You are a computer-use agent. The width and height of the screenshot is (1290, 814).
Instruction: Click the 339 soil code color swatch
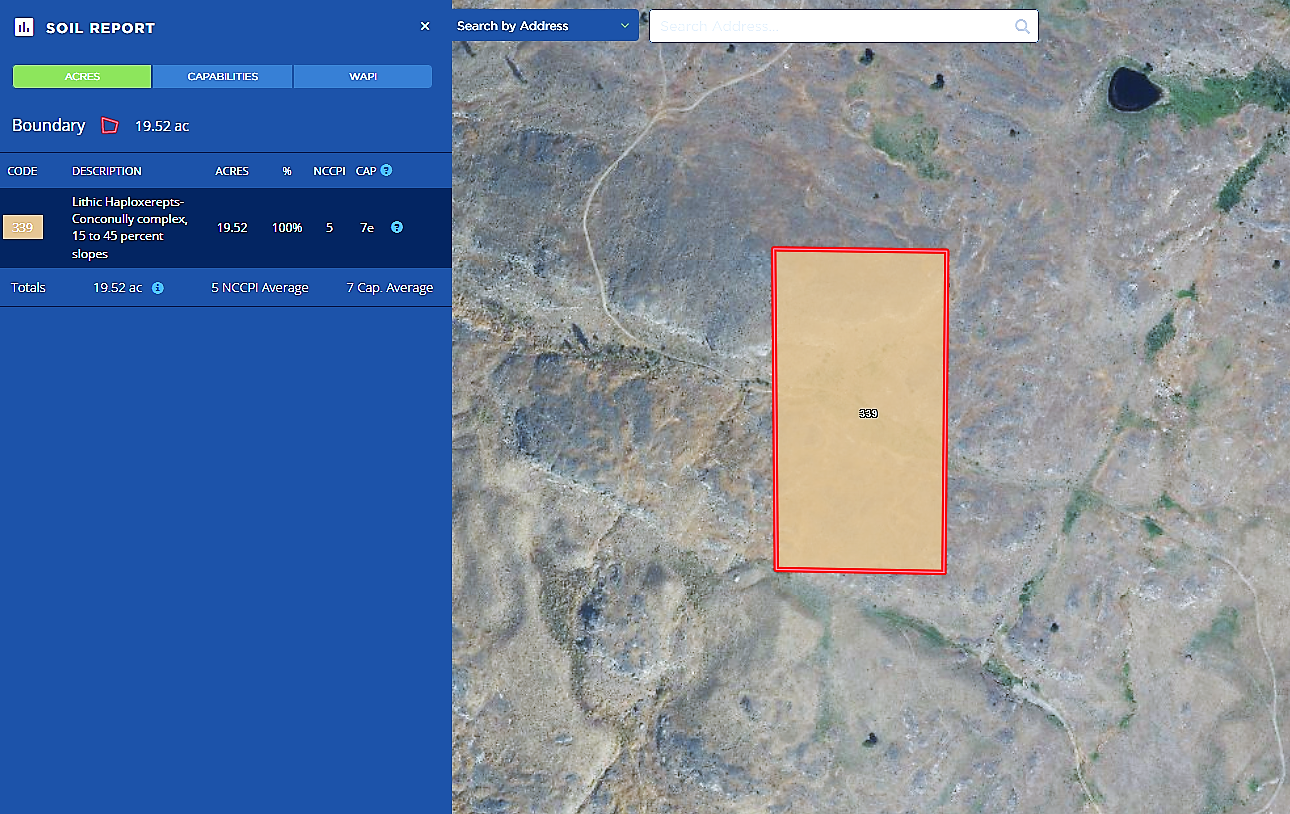pos(23,228)
